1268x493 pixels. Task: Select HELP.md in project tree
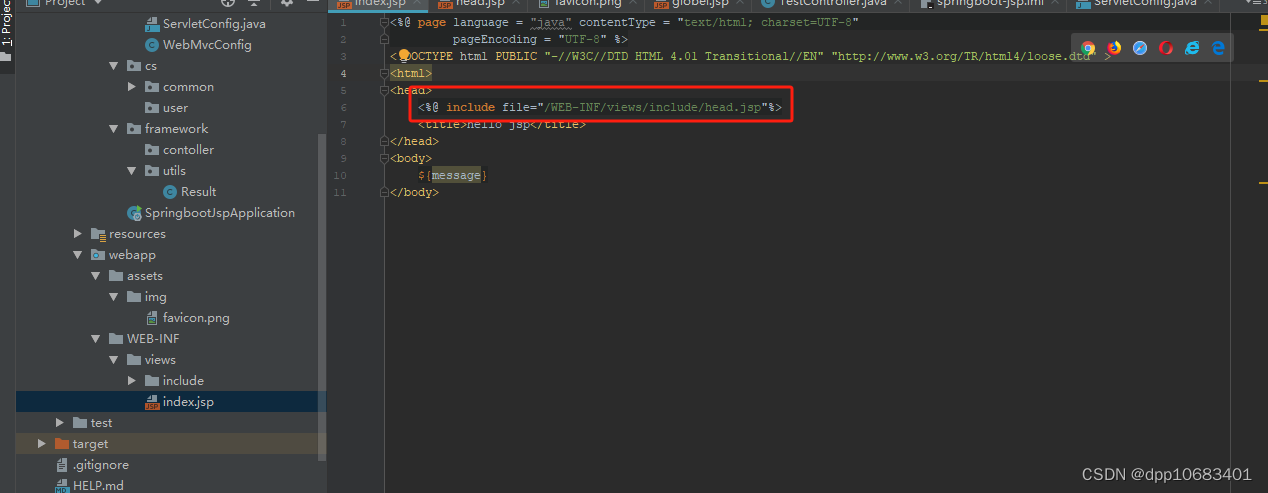(98, 486)
